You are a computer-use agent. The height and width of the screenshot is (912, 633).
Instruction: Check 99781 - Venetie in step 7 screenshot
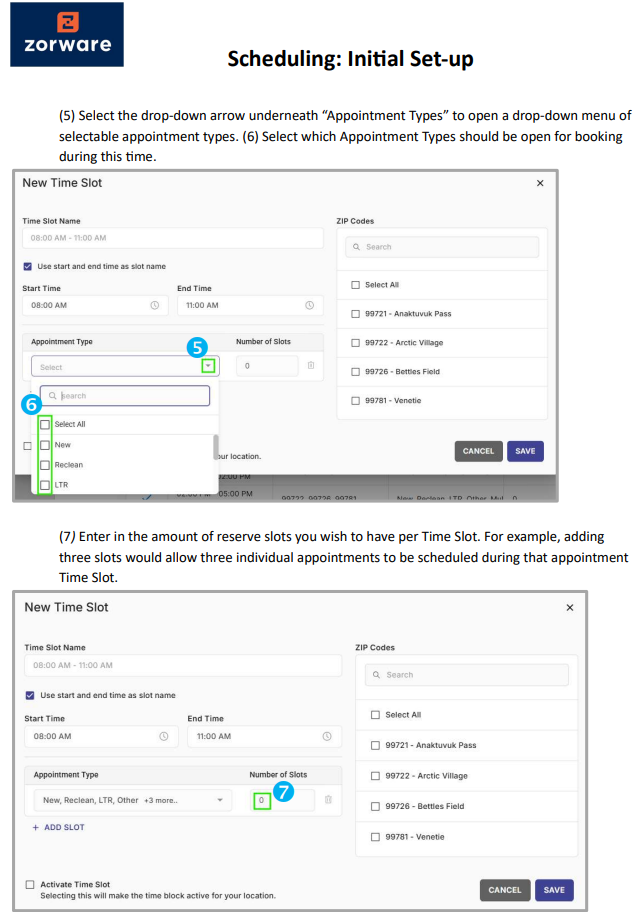point(375,837)
